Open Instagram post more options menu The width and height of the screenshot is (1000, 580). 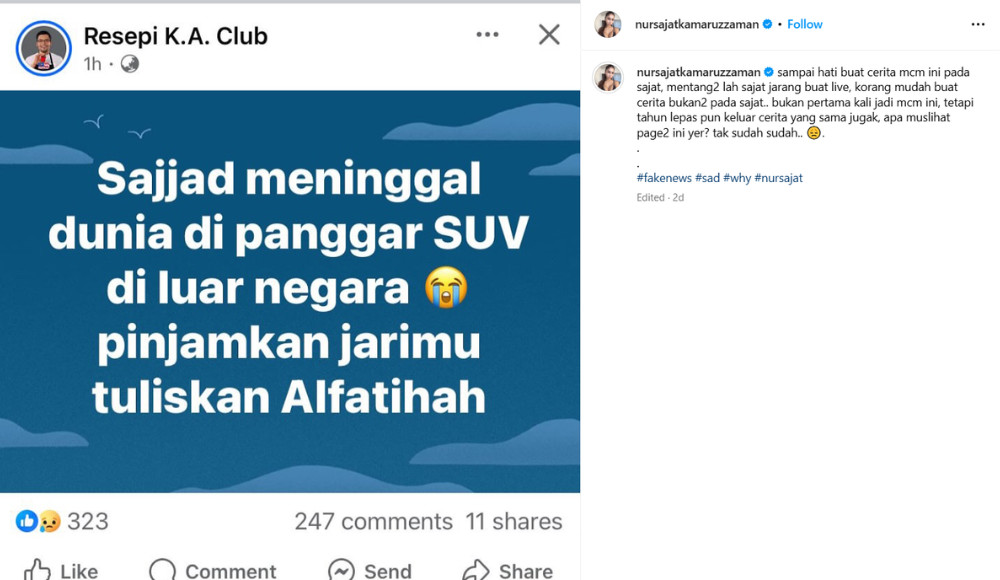click(978, 24)
